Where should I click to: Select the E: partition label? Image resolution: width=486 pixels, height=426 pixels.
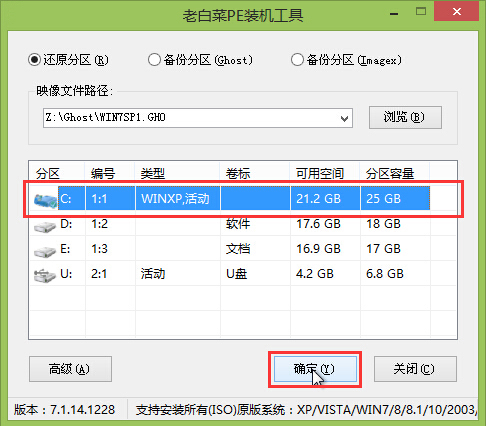[65, 249]
